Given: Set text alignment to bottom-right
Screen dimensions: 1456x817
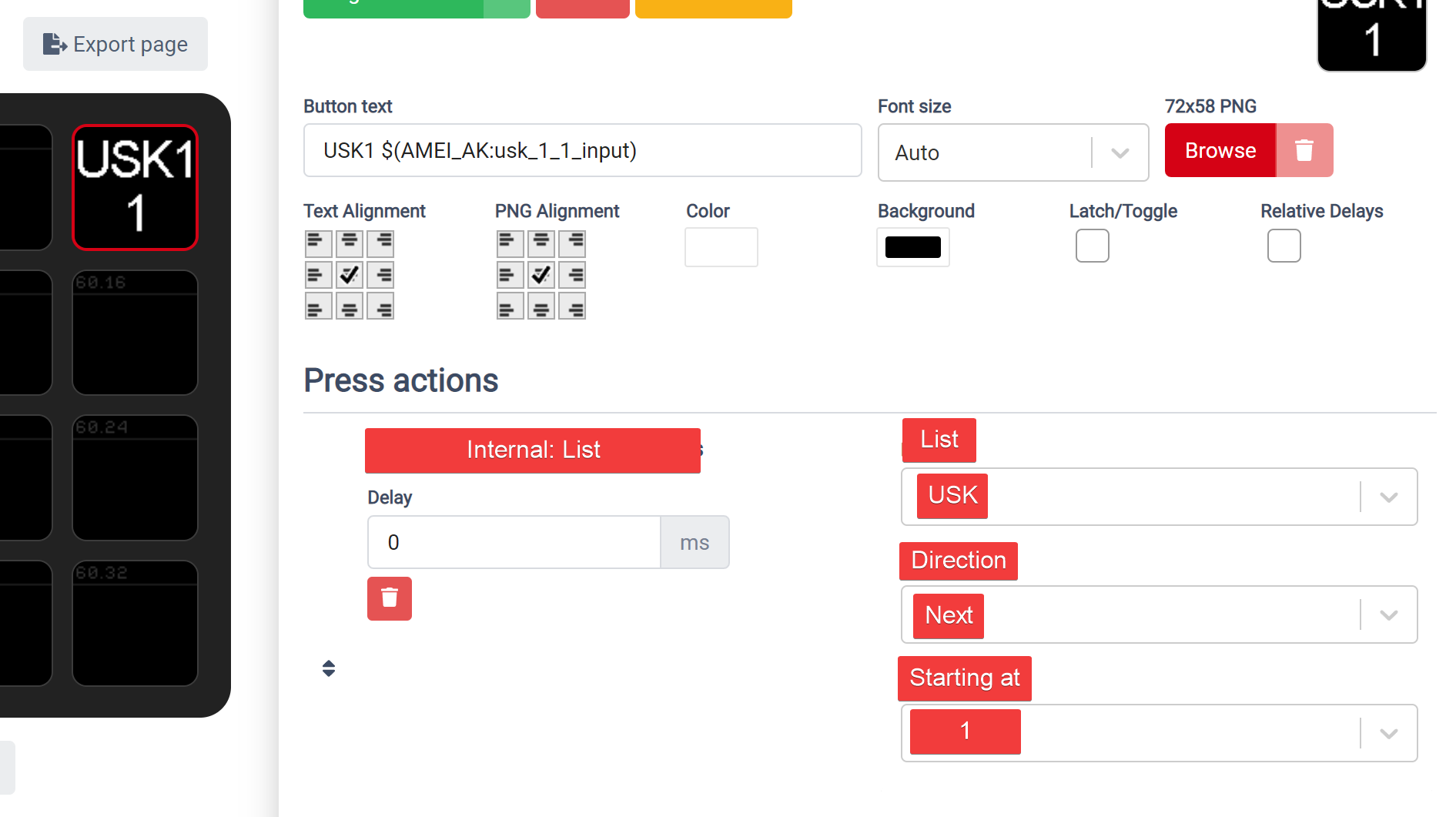Looking at the screenshot, I should (381, 306).
